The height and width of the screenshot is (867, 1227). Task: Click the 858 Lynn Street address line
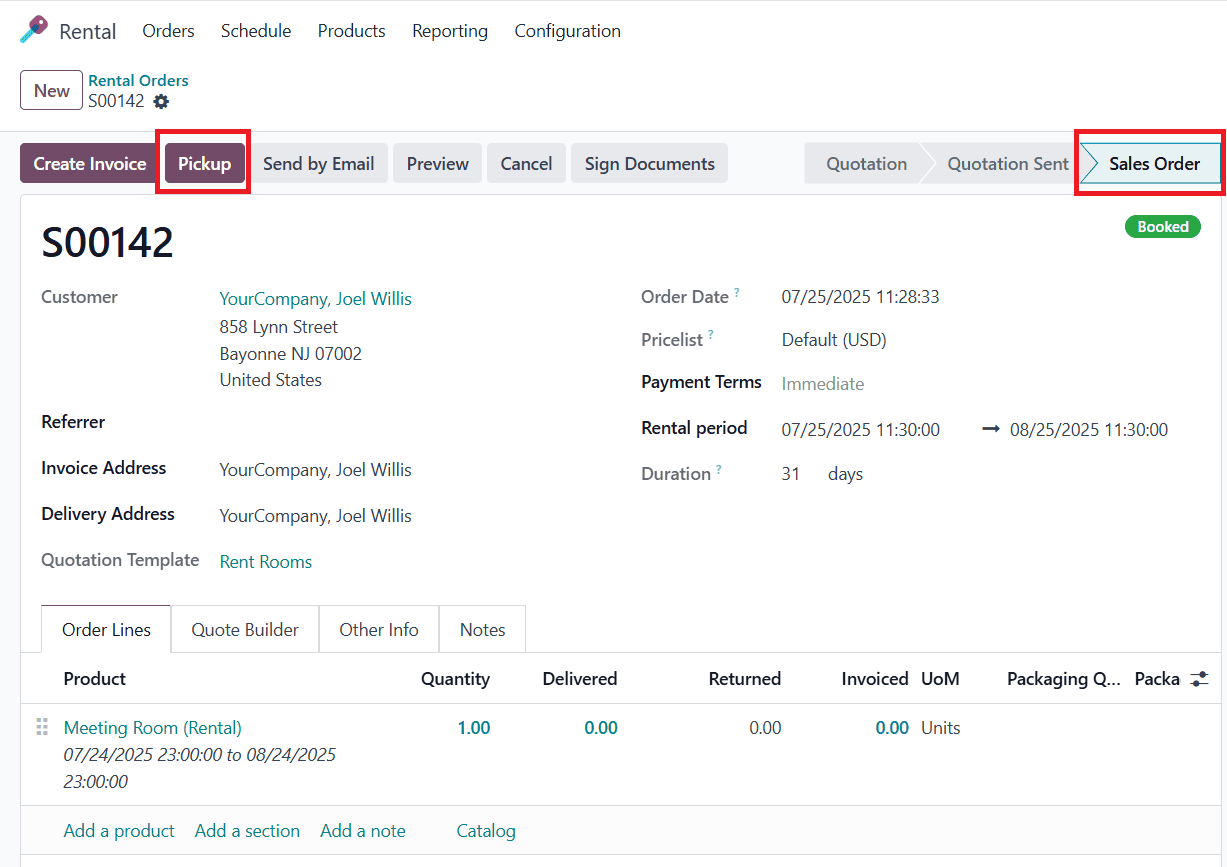tap(279, 327)
